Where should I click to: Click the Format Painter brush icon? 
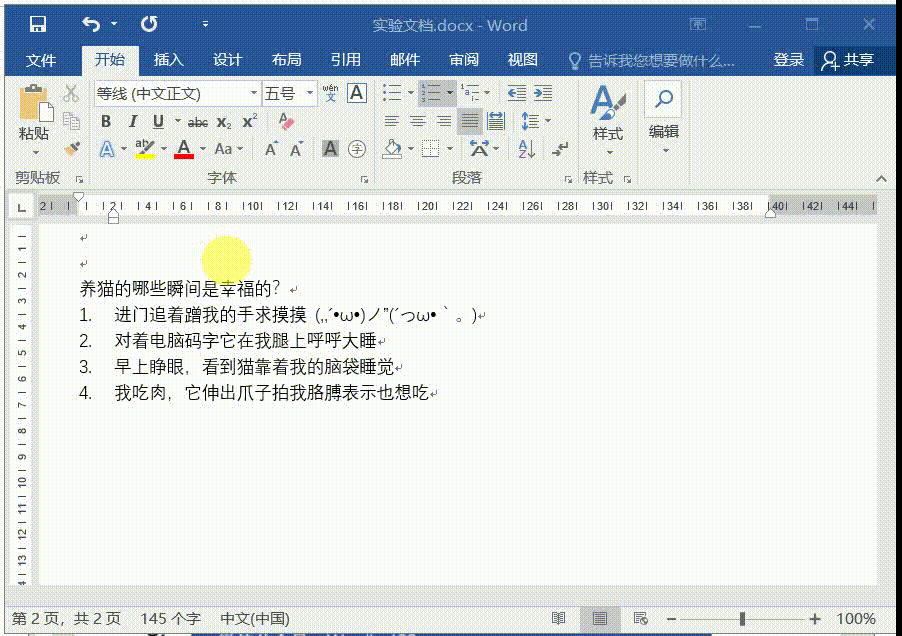point(71,148)
